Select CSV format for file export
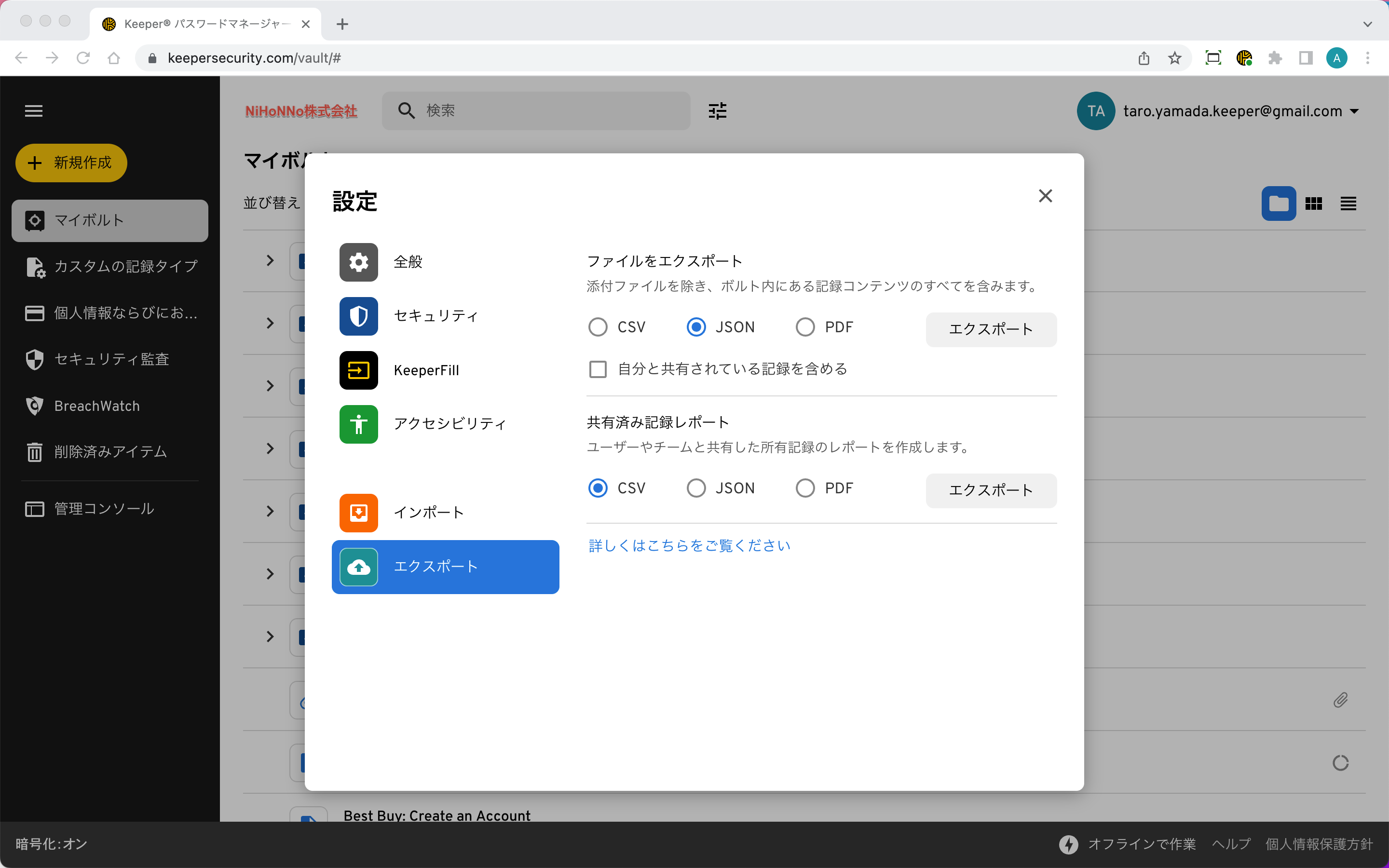The image size is (1389, 868). point(598,327)
